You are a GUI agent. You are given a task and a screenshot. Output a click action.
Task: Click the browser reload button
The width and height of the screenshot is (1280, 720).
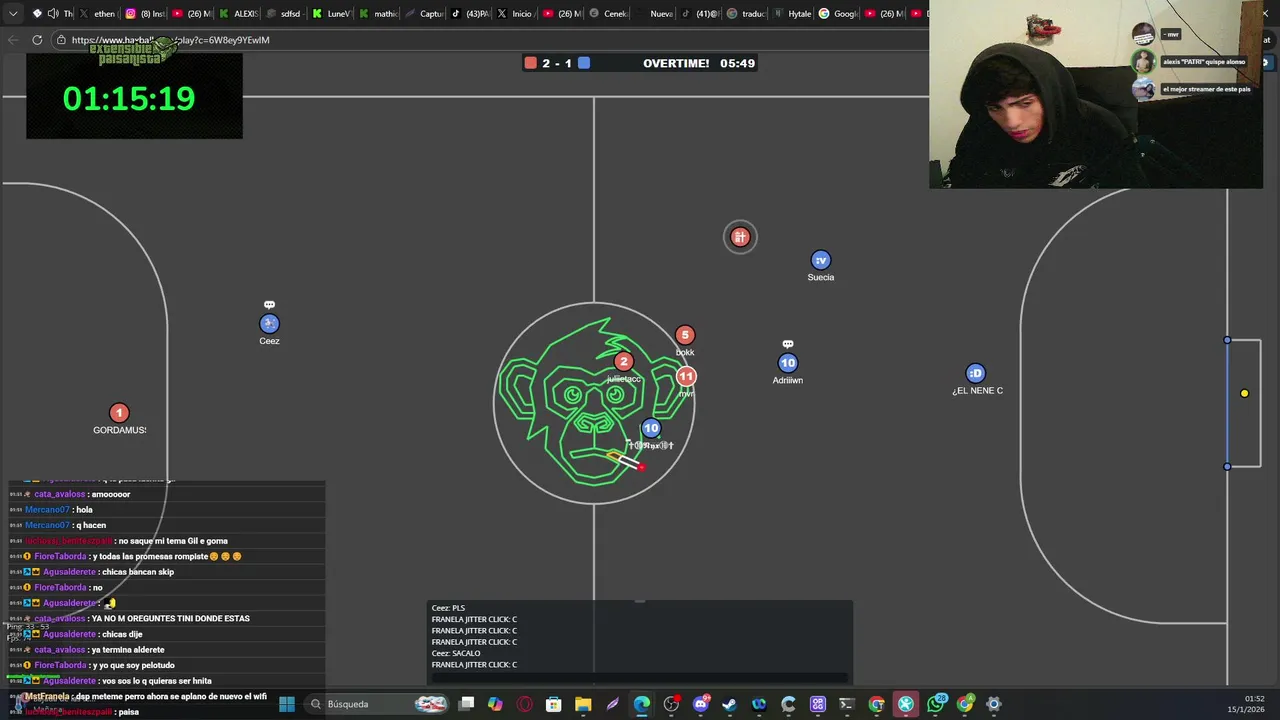37,40
